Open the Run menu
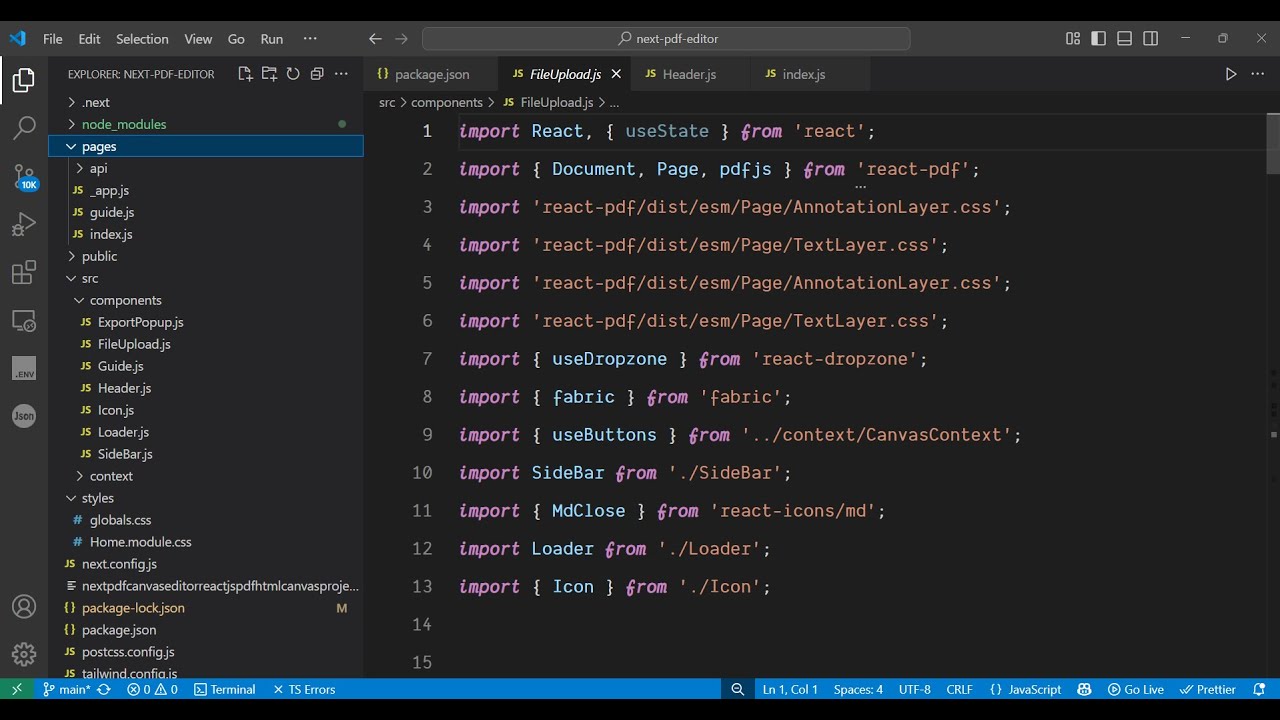 [272, 39]
